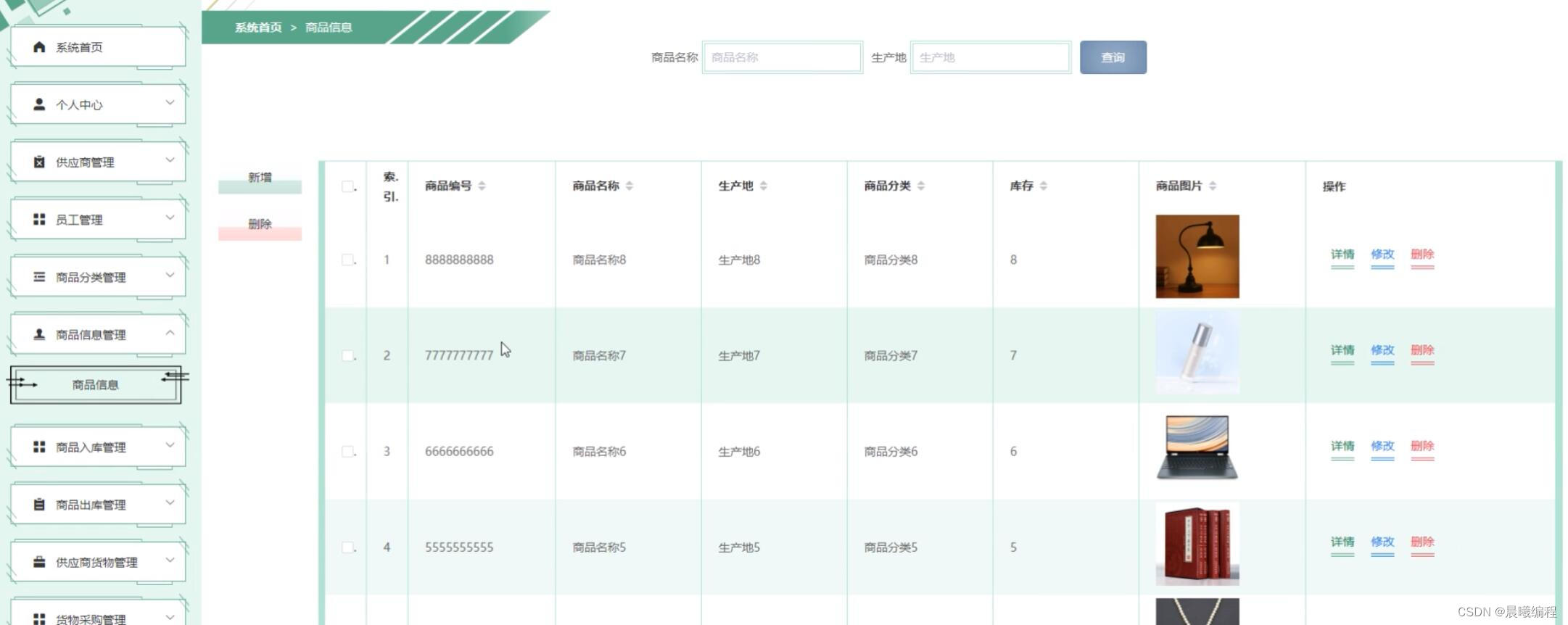Viewport: 1568px width, 625px height.
Task: Sort by 商品分类 column arrows
Action: click(x=920, y=186)
